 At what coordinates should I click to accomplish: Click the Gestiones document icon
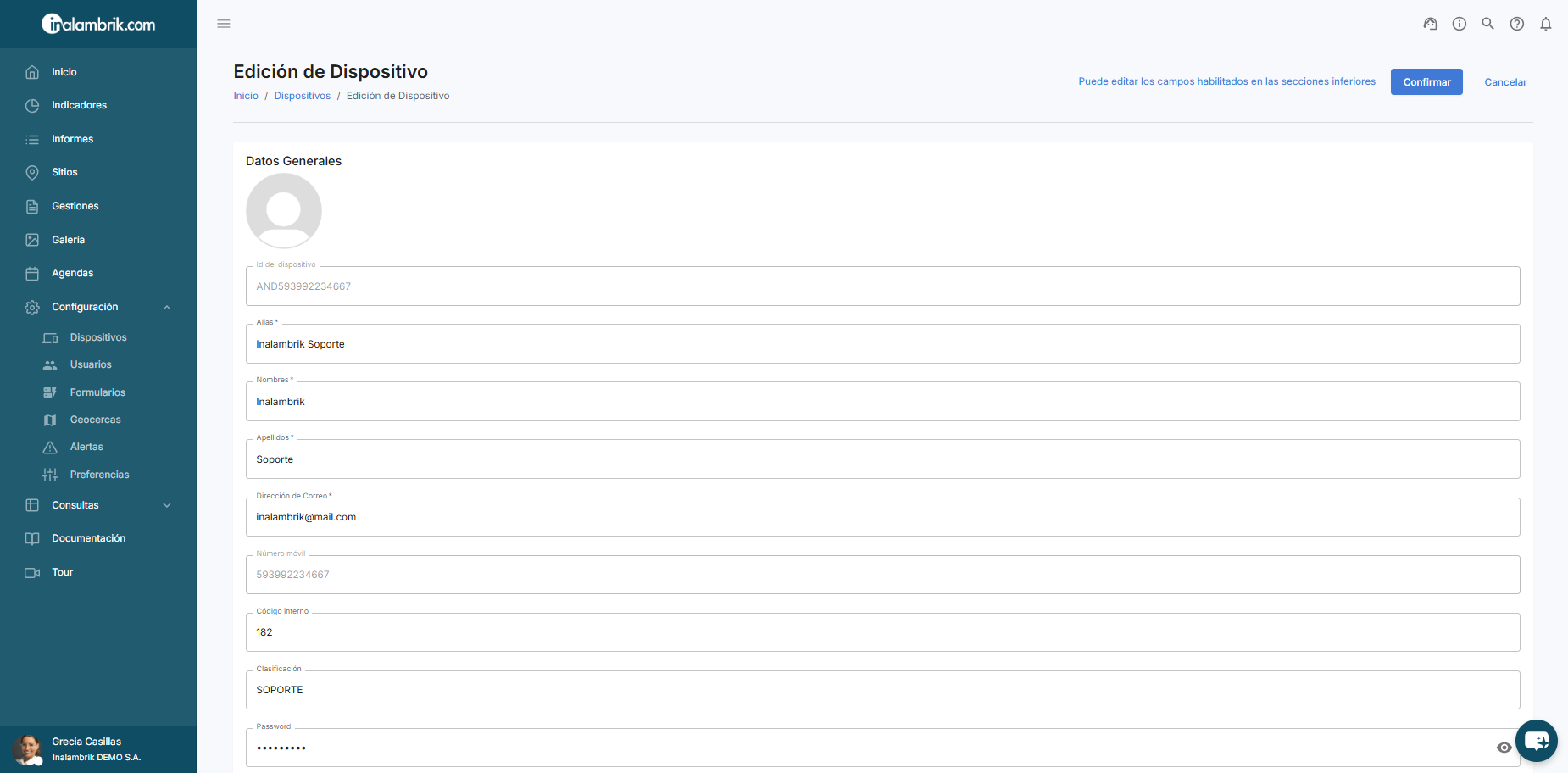(32, 206)
